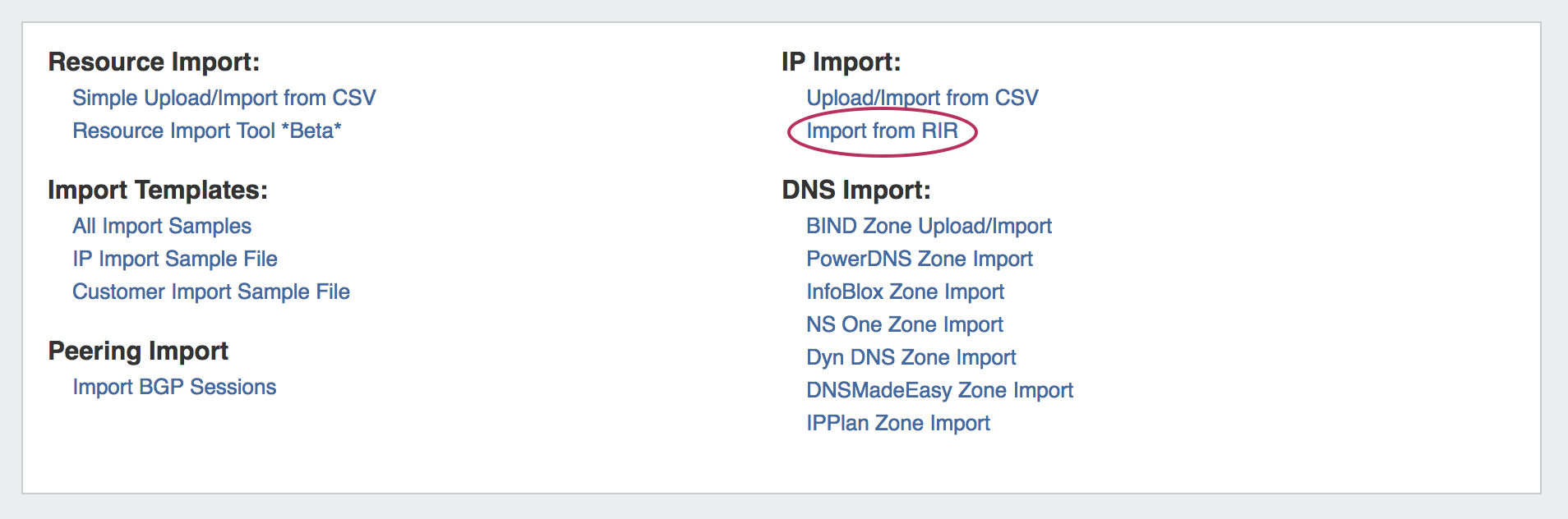This screenshot has width=1568, height=519.
Task: Select the Import BGP Sessions link
Action: tap(174, 387)
